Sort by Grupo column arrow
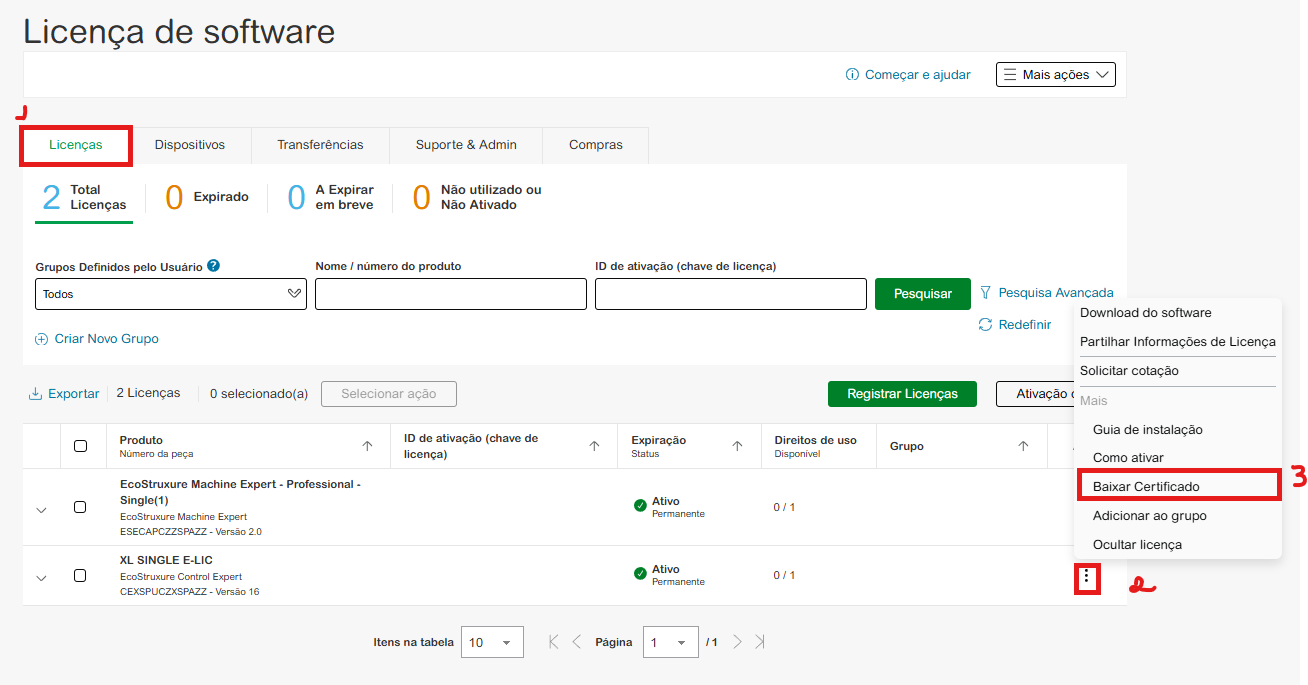1308x685 pixels. (1023, 446)
